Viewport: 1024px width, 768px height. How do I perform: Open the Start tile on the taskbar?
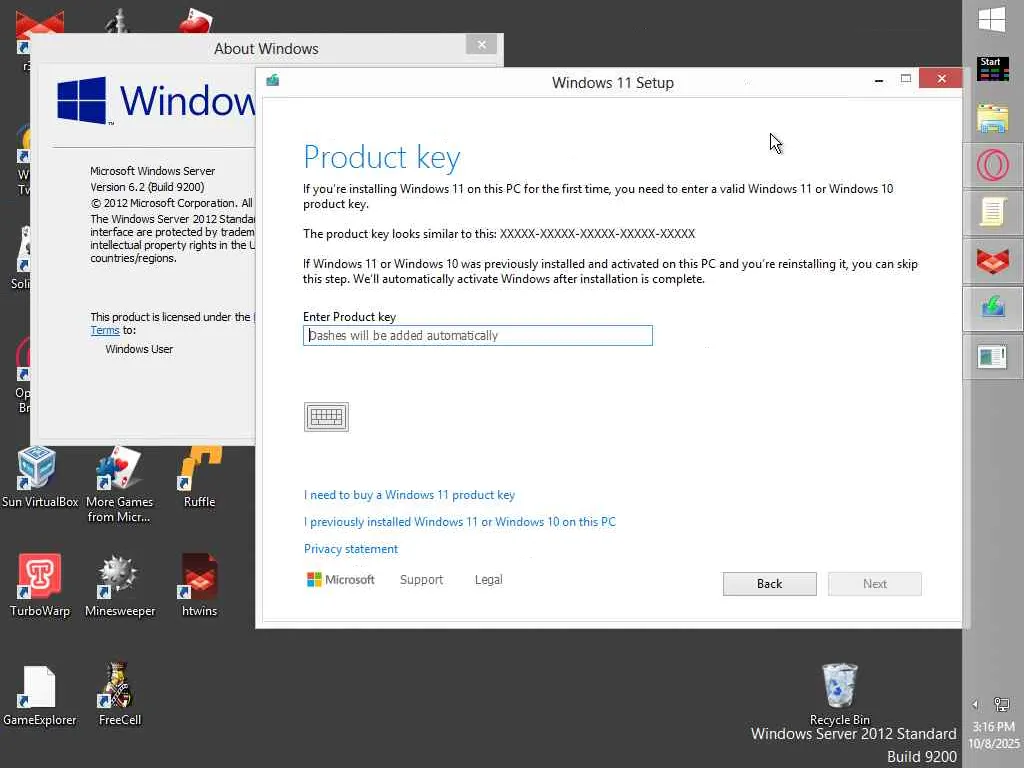993,69
